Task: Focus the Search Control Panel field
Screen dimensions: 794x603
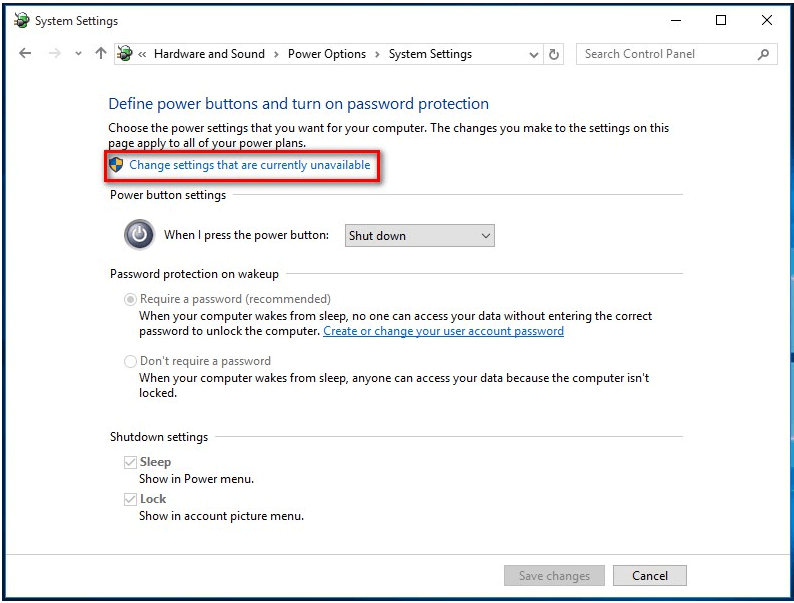Action: (677, 54)
